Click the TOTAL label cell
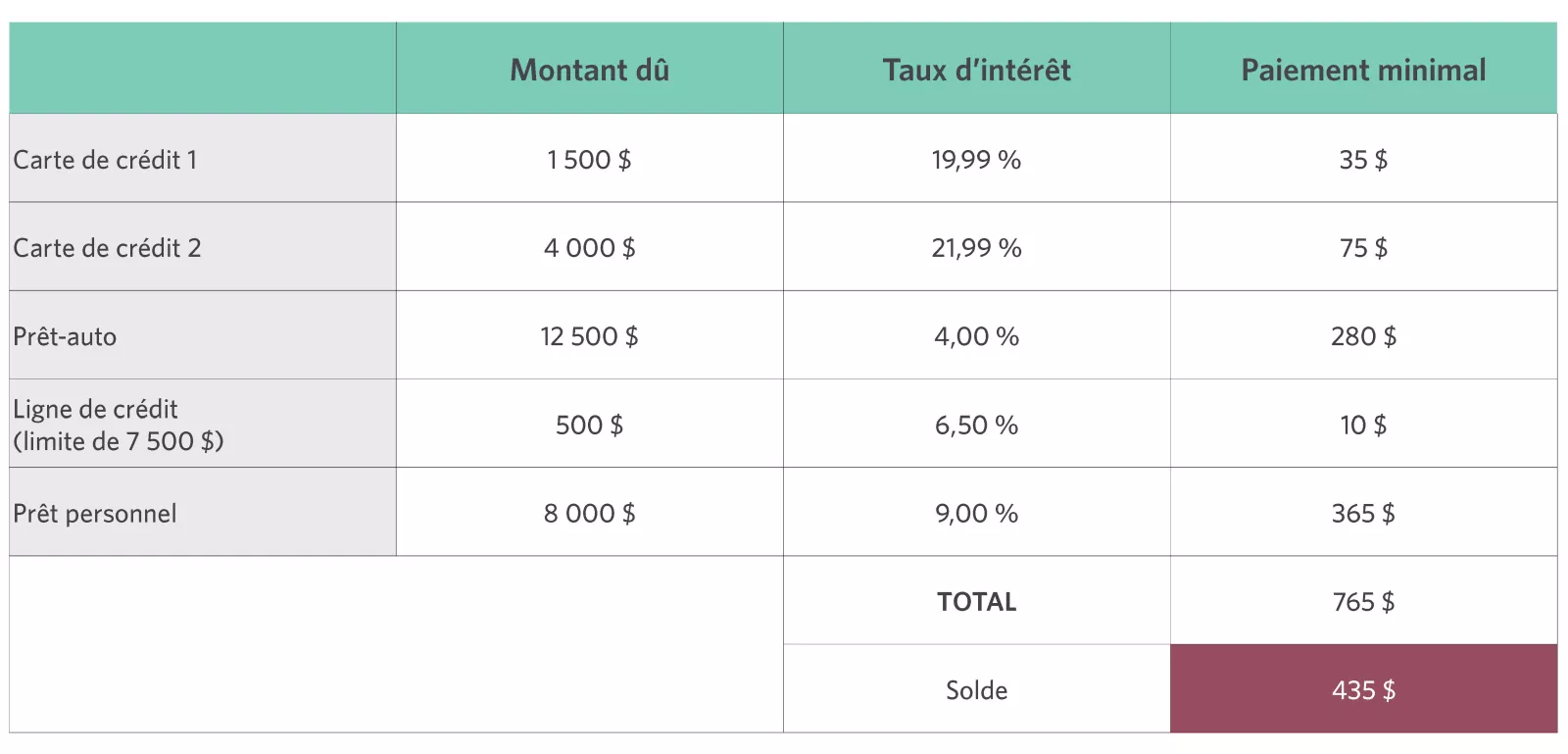Image resolution: width=1568 pixels, height=754 pixels. (x=976, y=601)
